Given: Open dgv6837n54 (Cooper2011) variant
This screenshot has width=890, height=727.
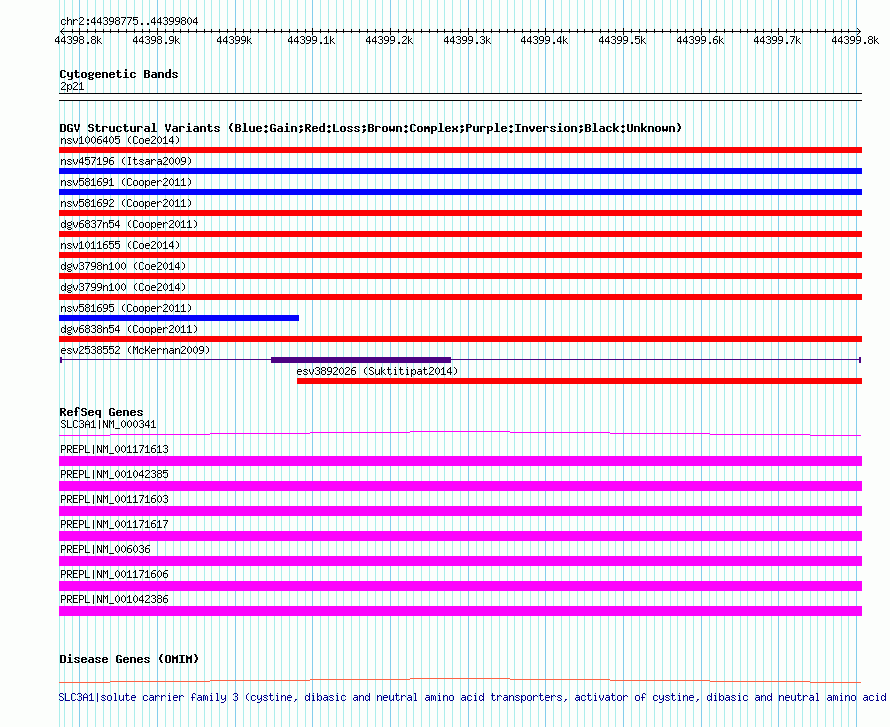Looking at the screenshot, I should tap(129, 224).
